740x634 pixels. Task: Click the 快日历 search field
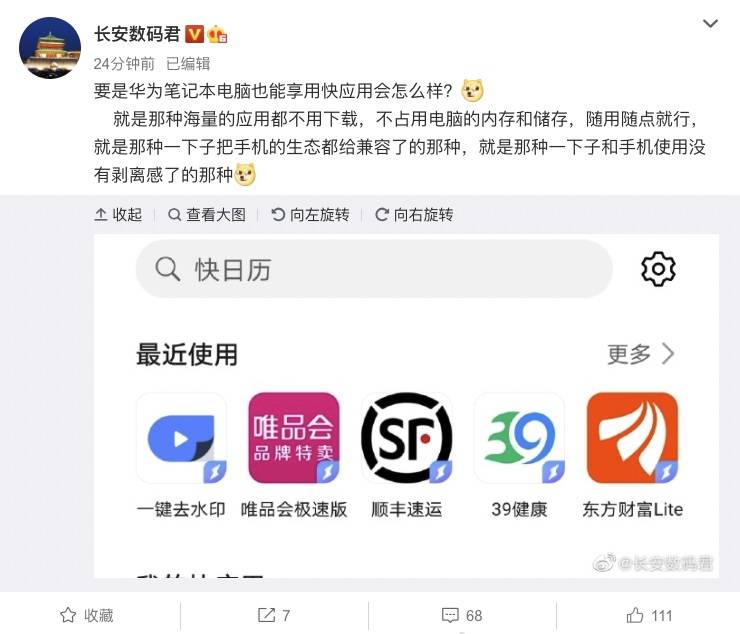coord(374,269)
